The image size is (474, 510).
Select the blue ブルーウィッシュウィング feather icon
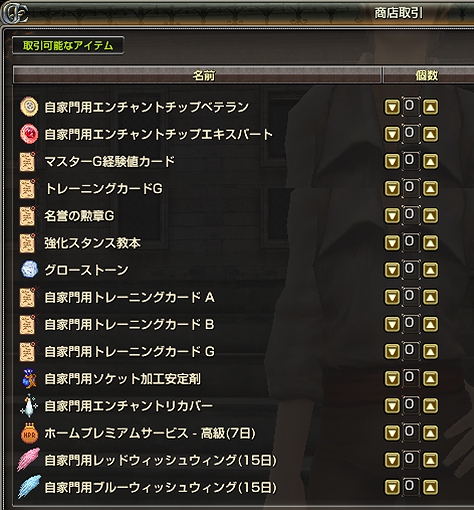[x=29, y=487]
